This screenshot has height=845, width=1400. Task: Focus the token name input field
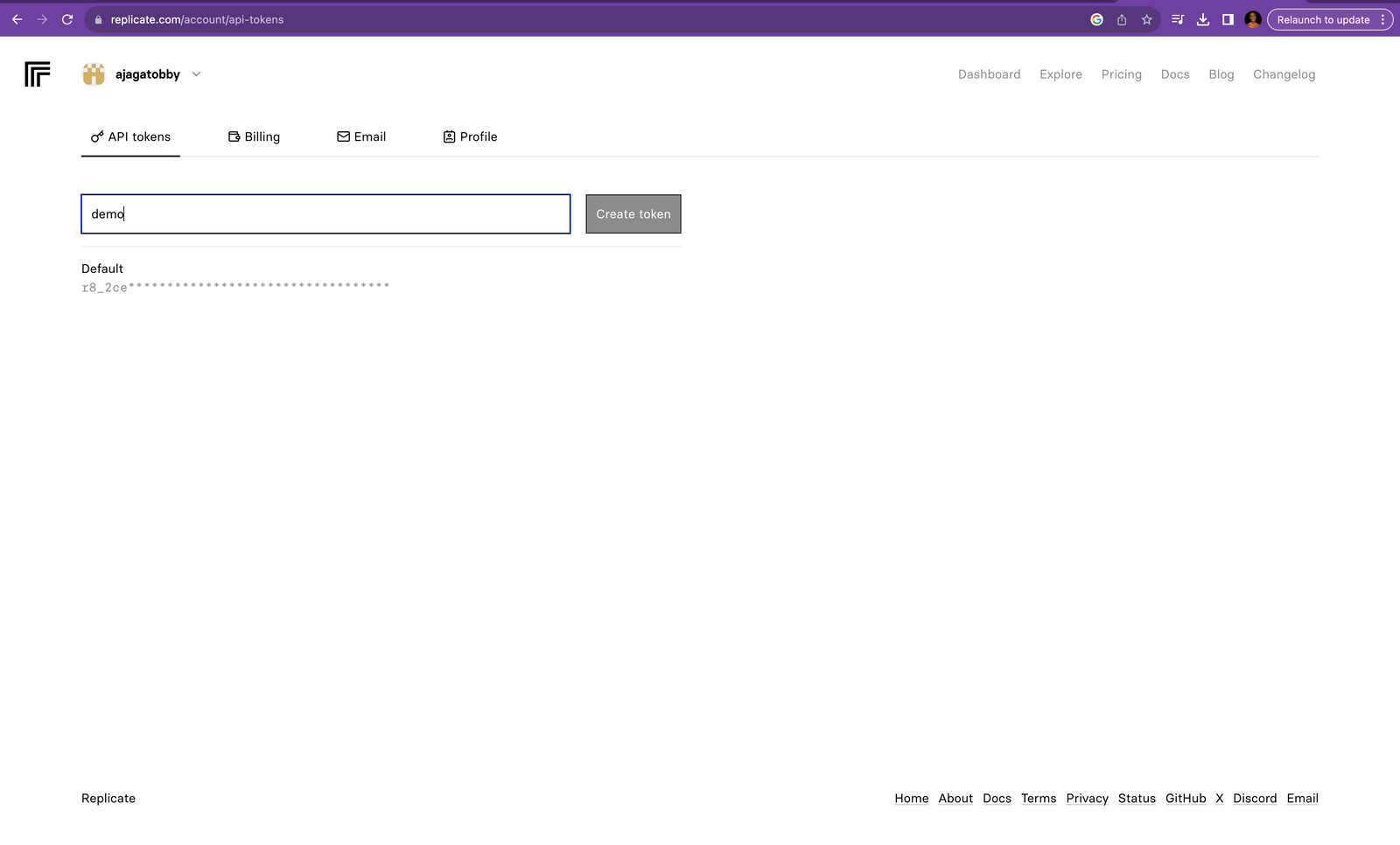pos(325,214)
